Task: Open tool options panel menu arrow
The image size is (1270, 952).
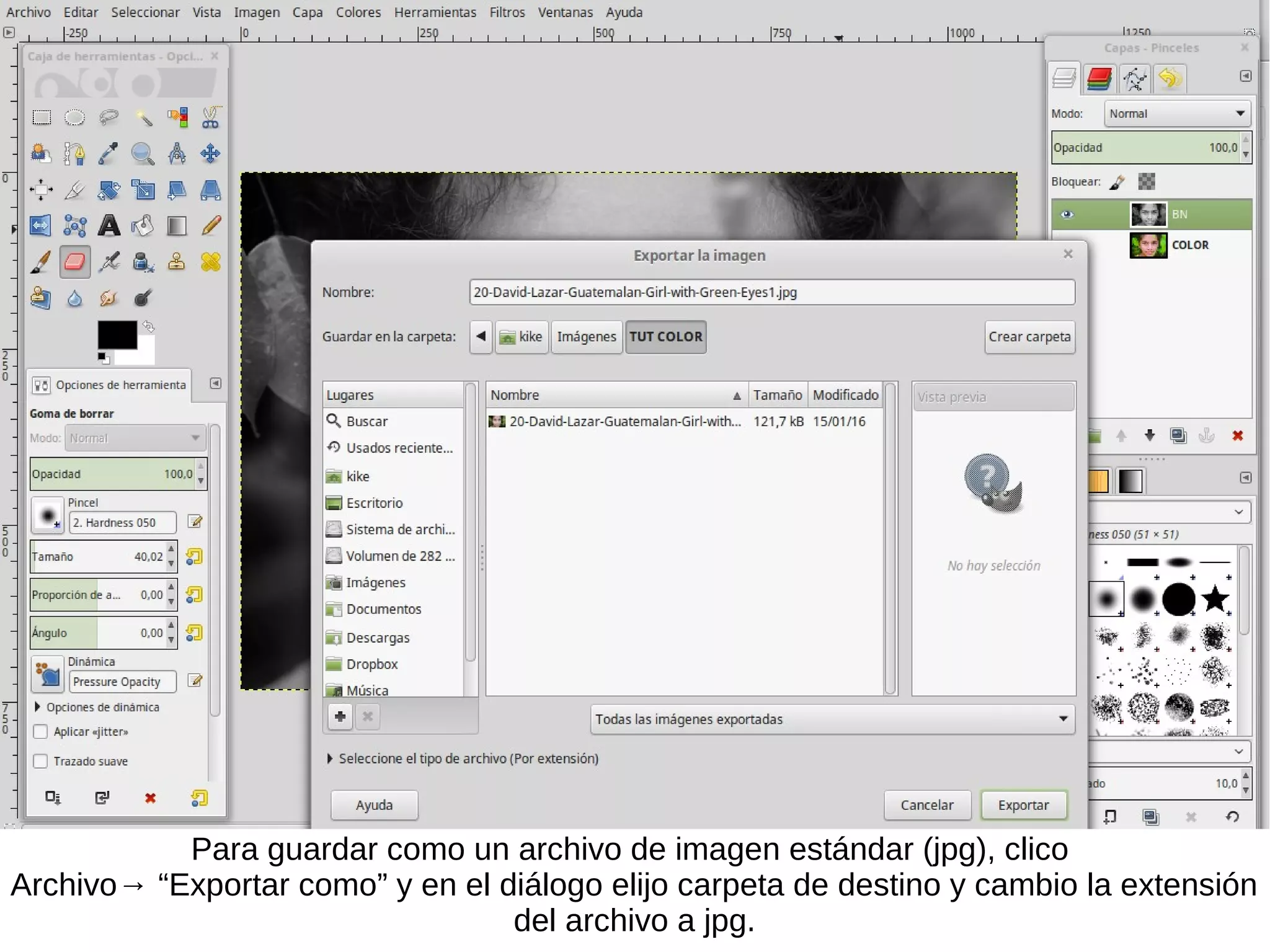Action: coord(215,383)
